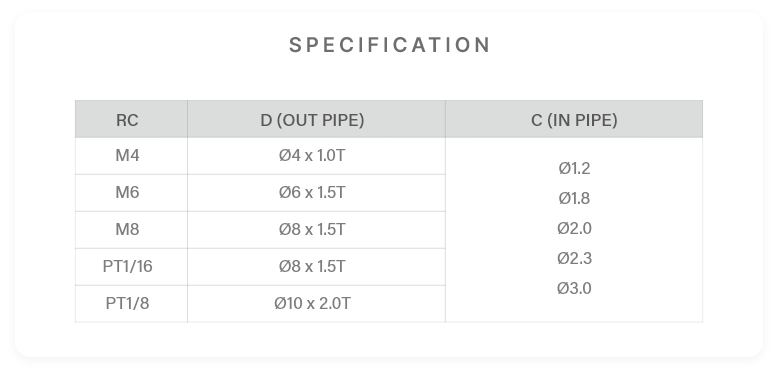Select the Ø8 x 1.5T cell beside PT1/16
The width and height of the screenshot is (778, 375).
pos(317,267)
